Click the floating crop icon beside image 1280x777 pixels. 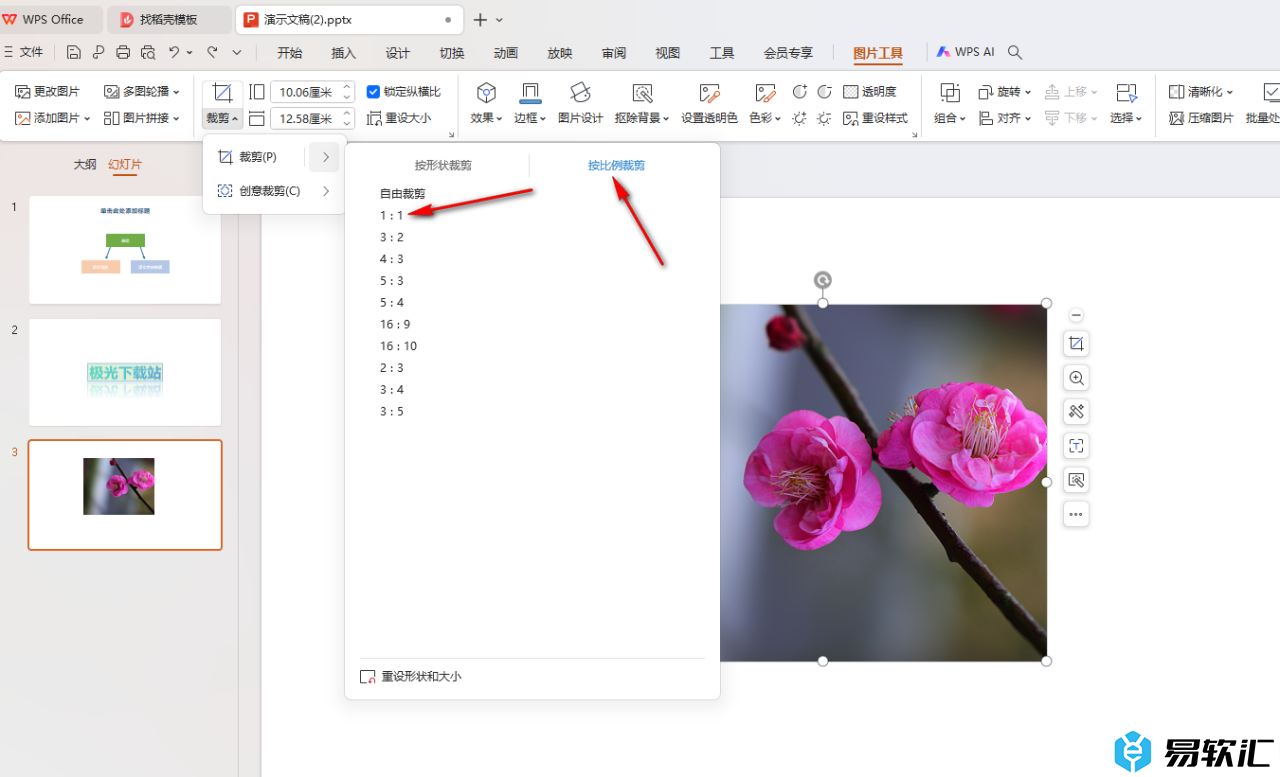(1076, 344)
